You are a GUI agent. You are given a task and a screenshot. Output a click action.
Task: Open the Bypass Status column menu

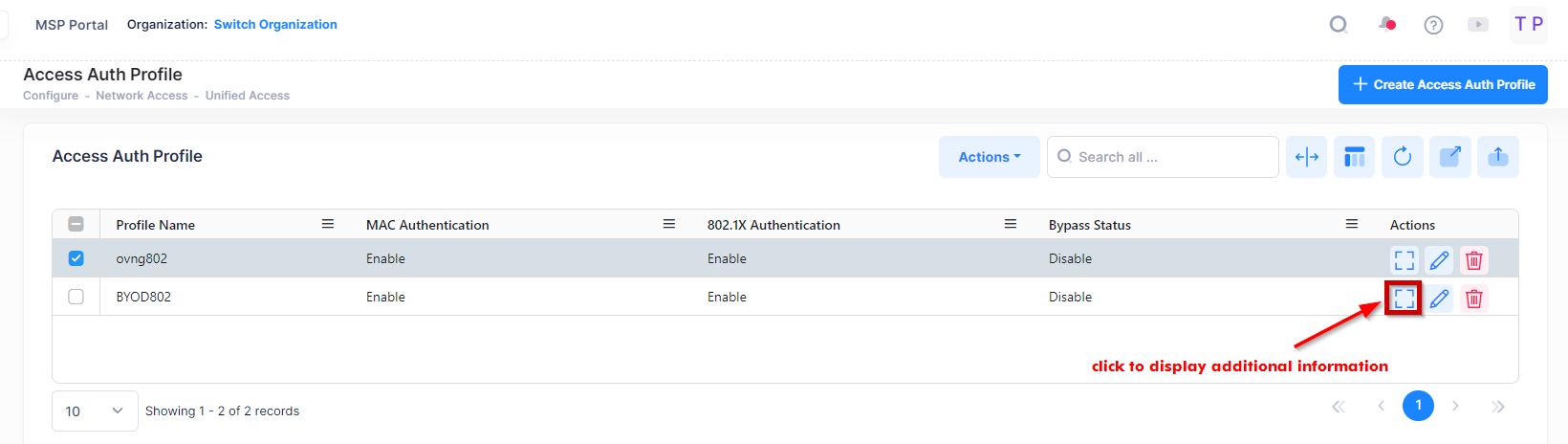click(1352, 224)
